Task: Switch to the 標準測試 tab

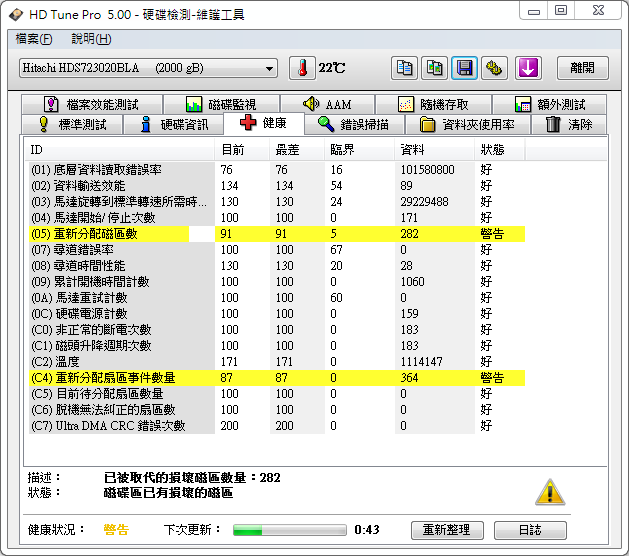Action: coord(72,124)
